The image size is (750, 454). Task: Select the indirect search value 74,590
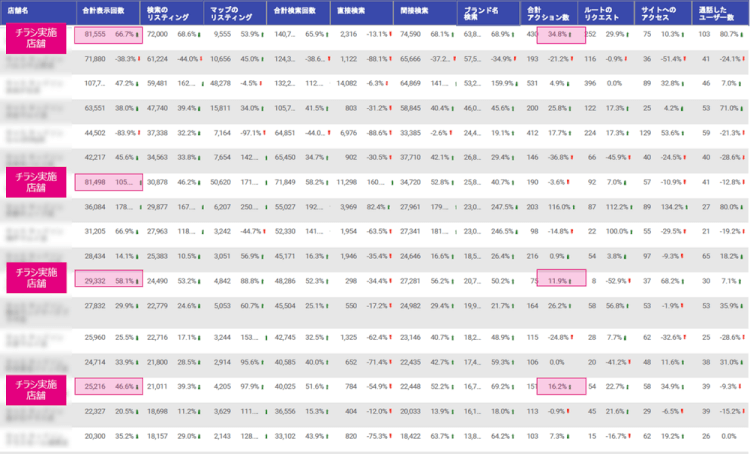click(x=410, y=34)
